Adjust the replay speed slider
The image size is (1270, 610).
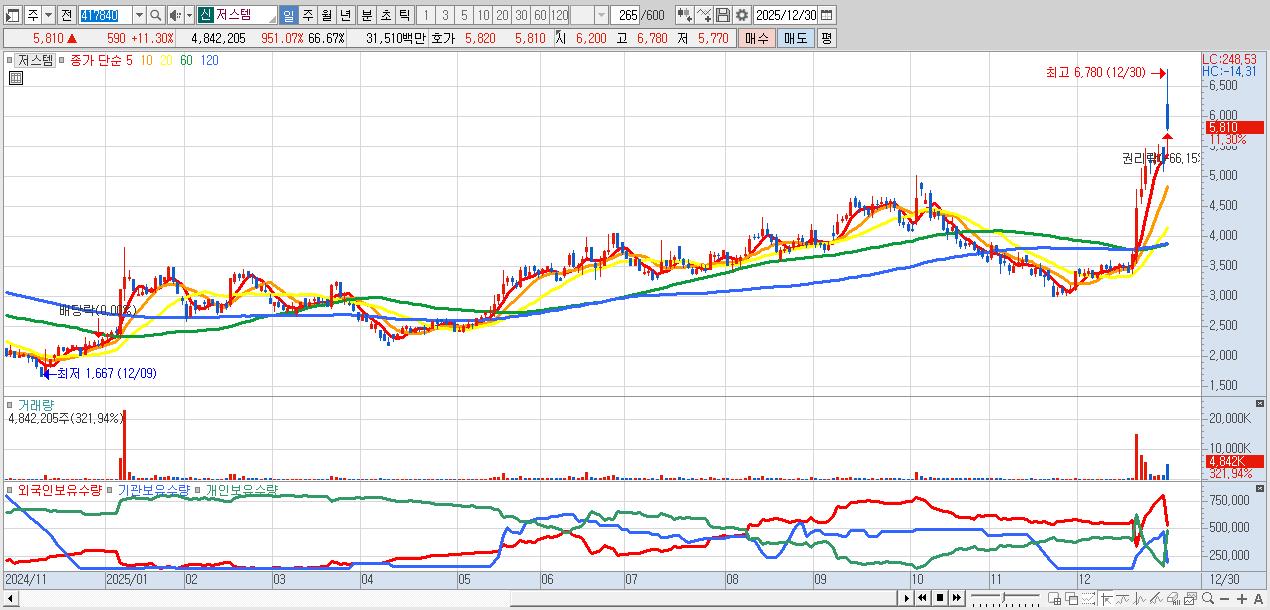1005,598
